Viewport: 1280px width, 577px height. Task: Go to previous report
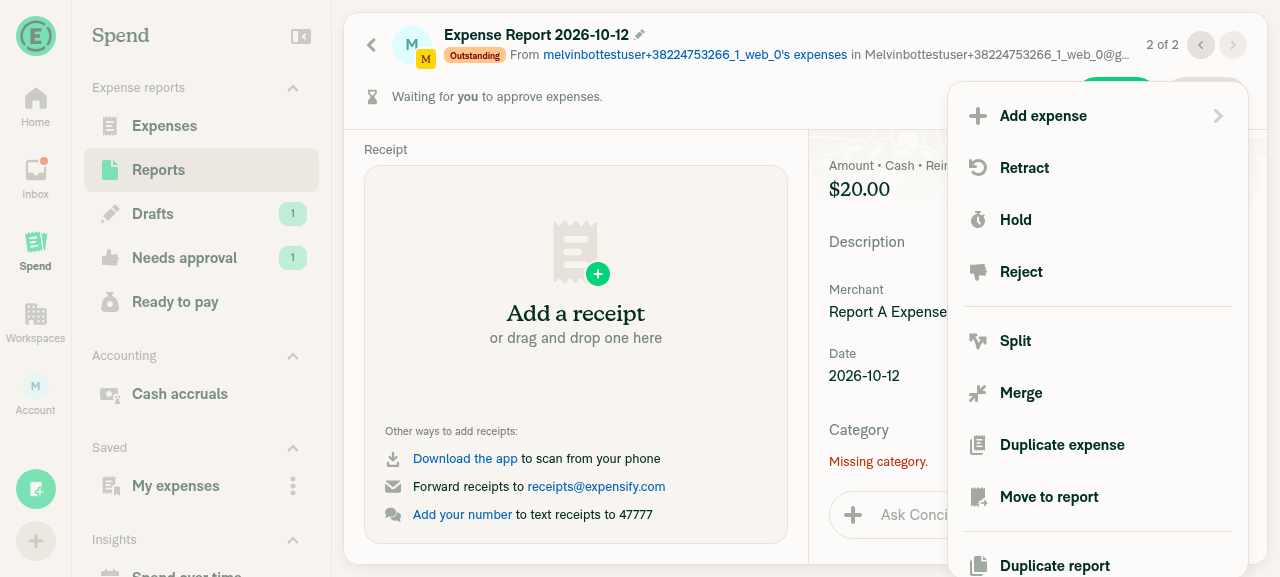1201,45
